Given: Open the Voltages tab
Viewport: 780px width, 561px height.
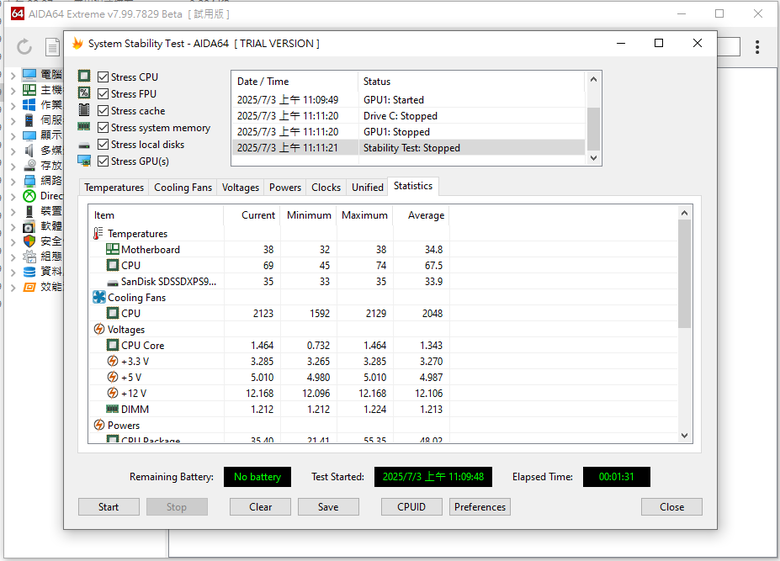Looking at the screenshot, I should click(240, 187).
